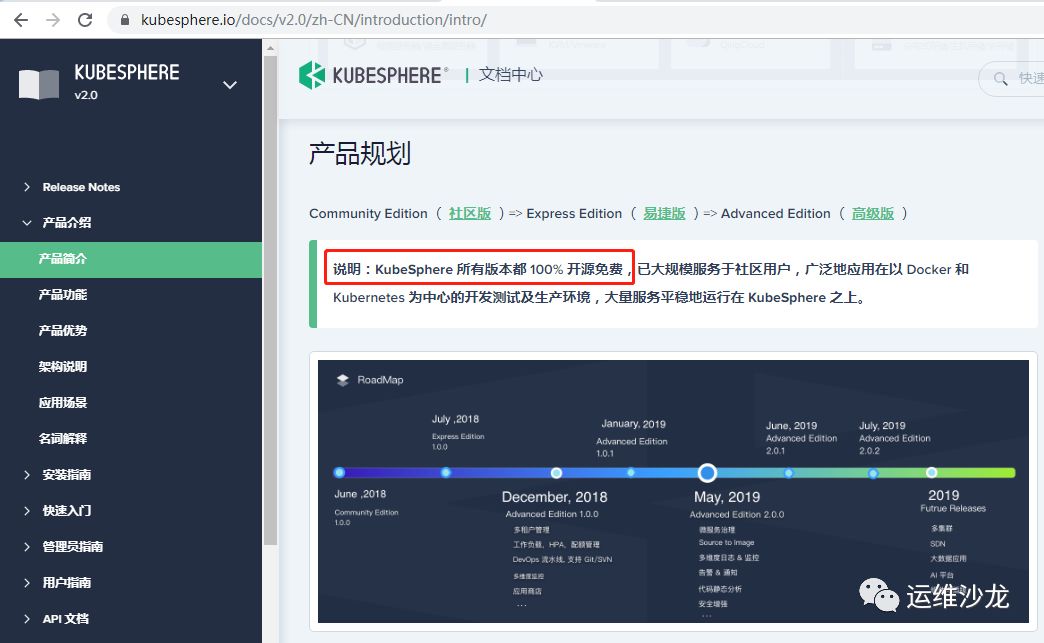Expand the 安装指南 section

tap(66, 475)
